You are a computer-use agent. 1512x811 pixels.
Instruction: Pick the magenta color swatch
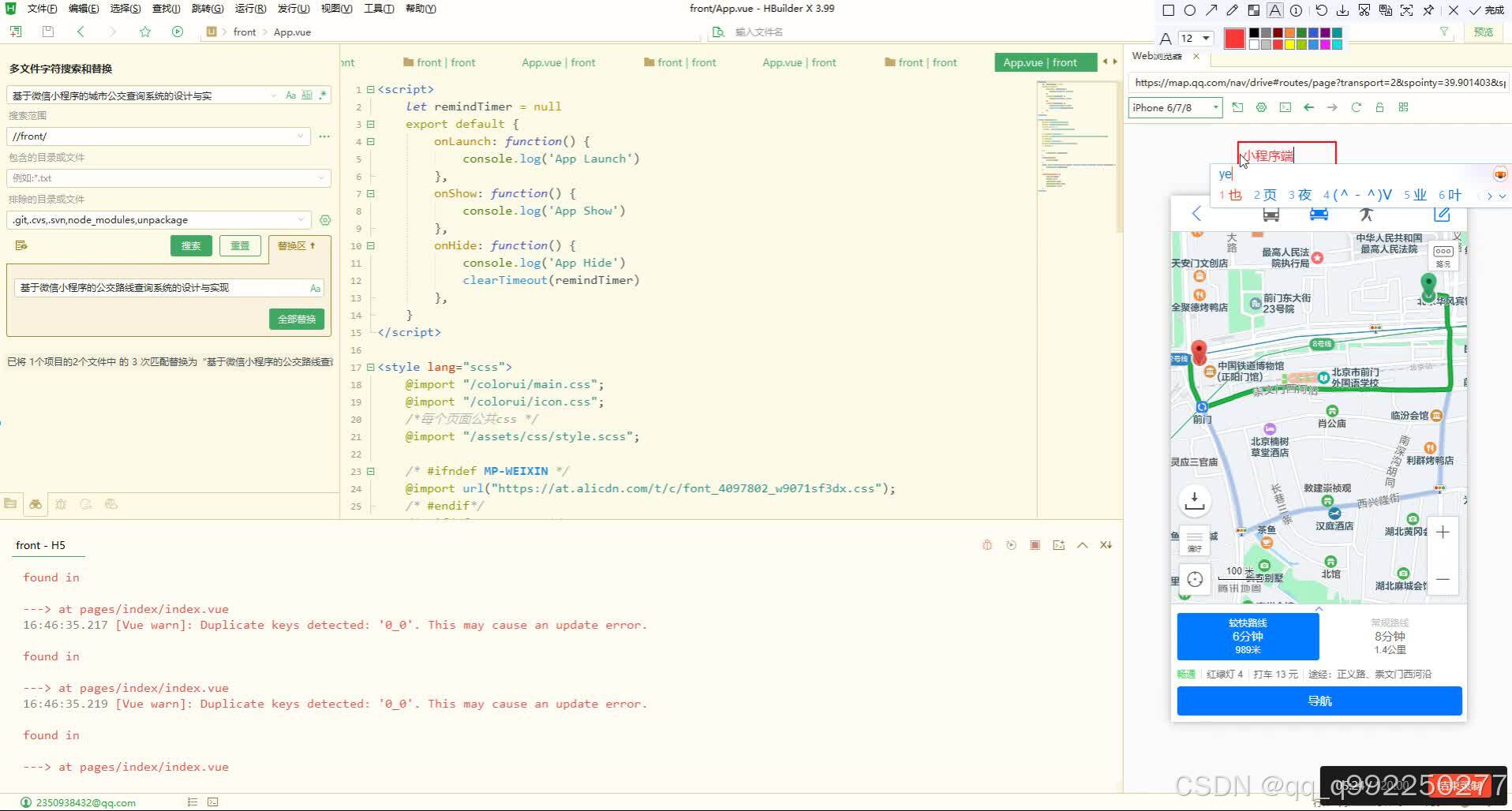(1325, 44)
